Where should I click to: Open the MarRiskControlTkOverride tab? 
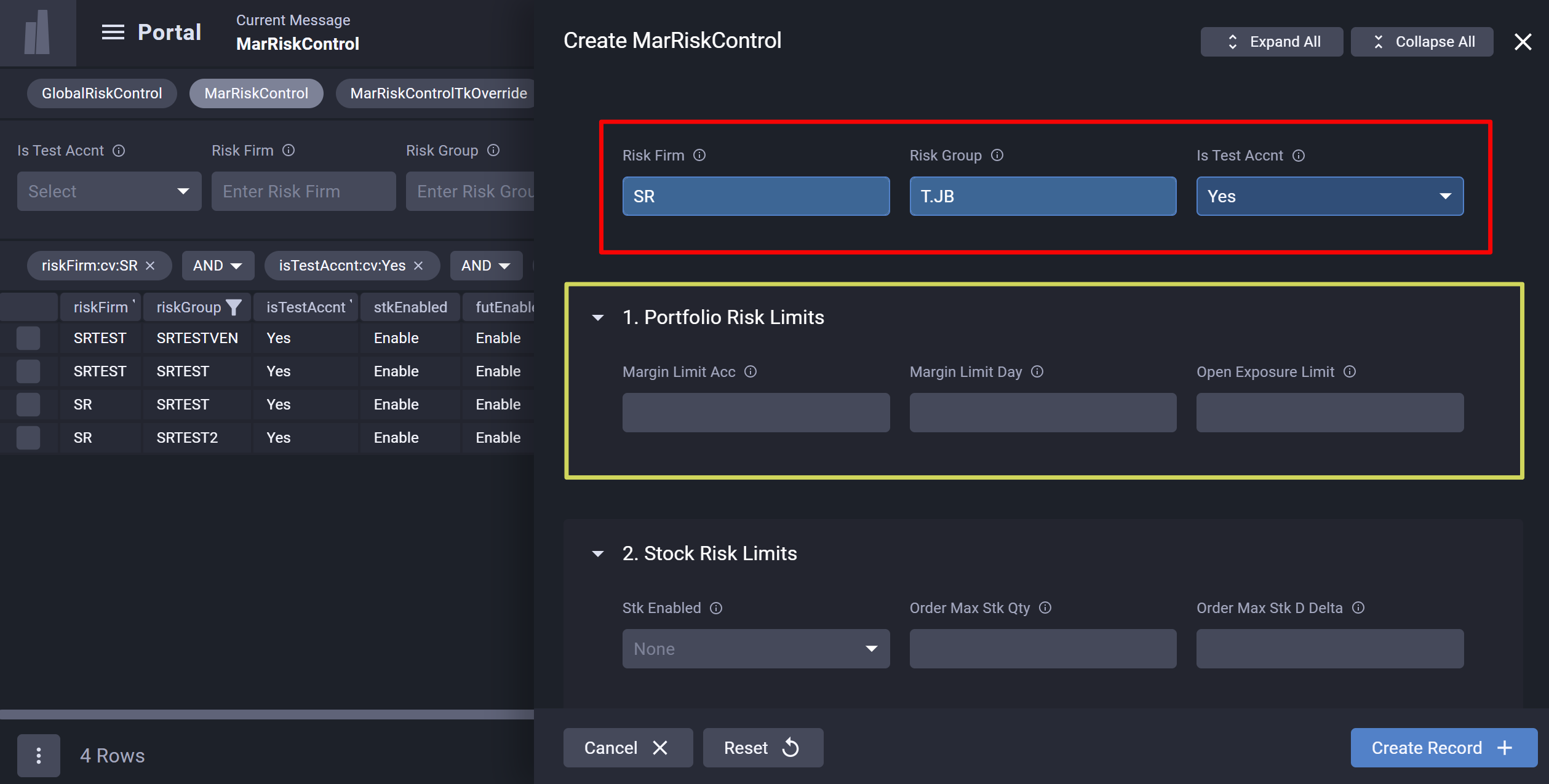click(438, 93)
